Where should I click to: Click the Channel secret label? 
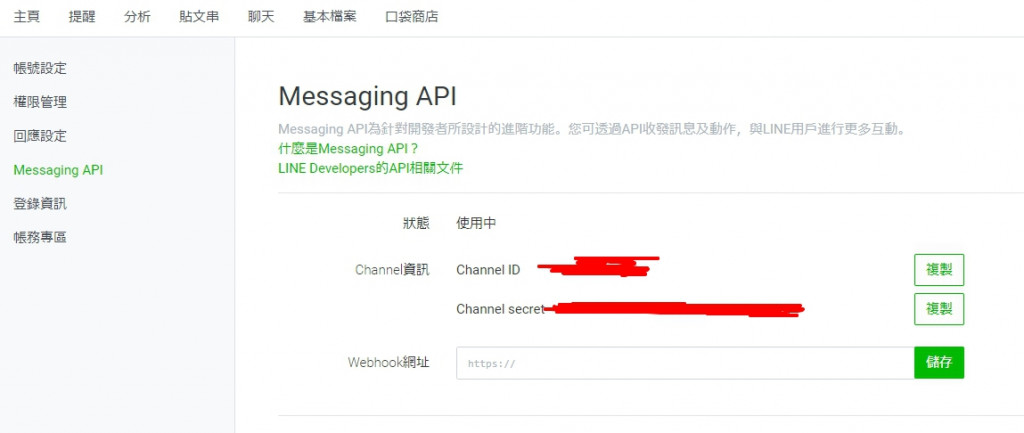(500, 309)
